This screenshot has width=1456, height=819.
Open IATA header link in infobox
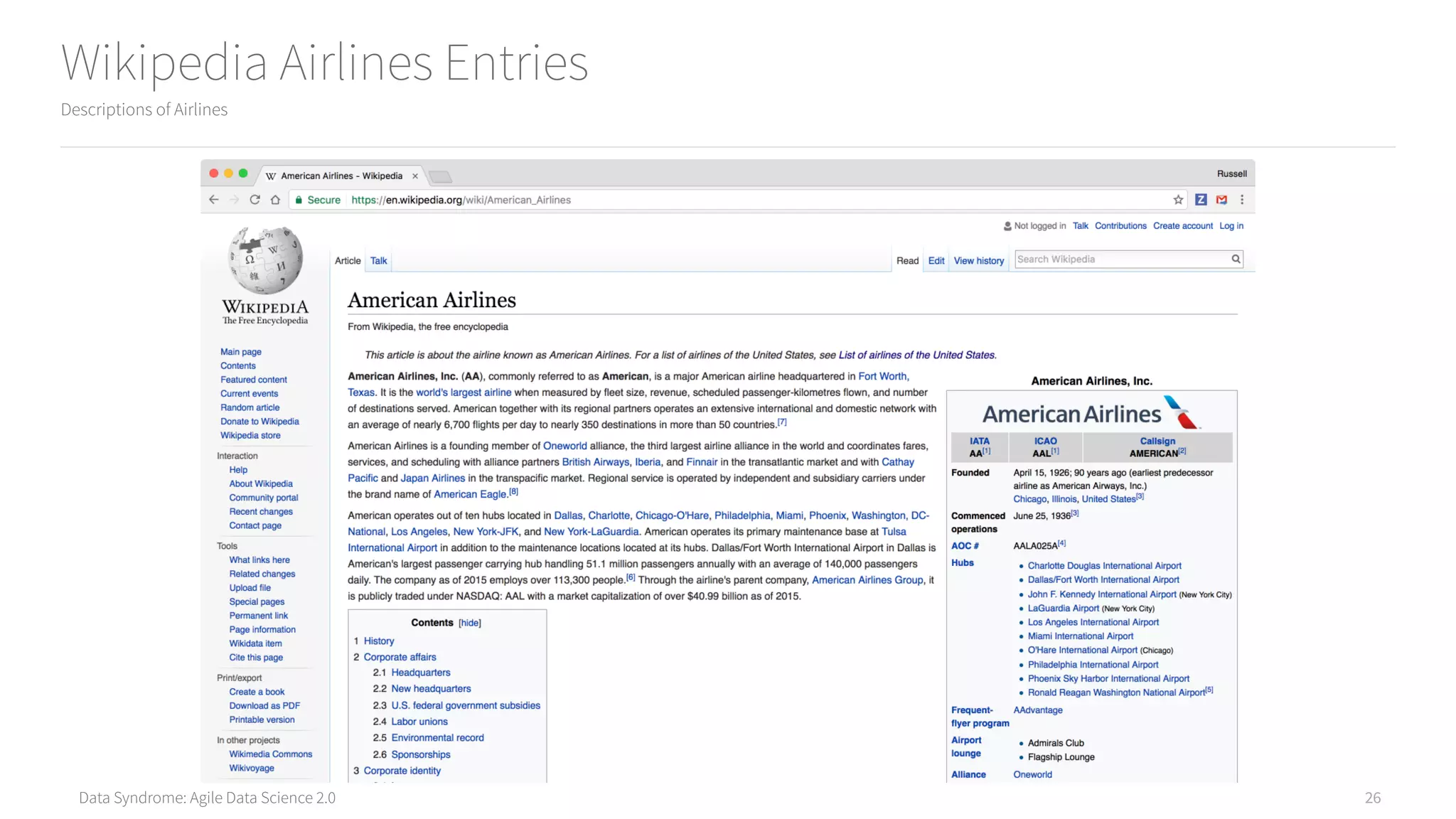[979, 441]
